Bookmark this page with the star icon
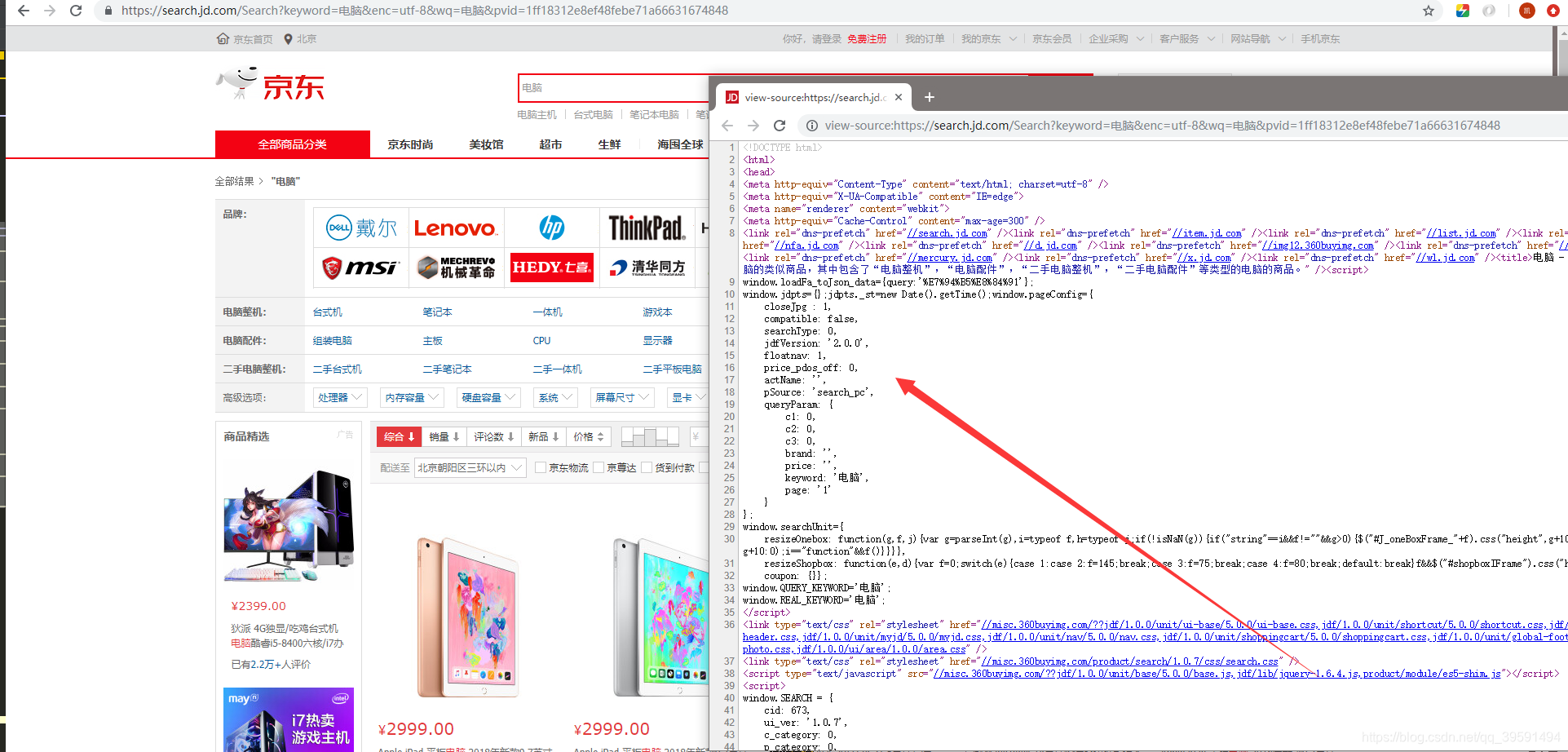 (1429, 11)
